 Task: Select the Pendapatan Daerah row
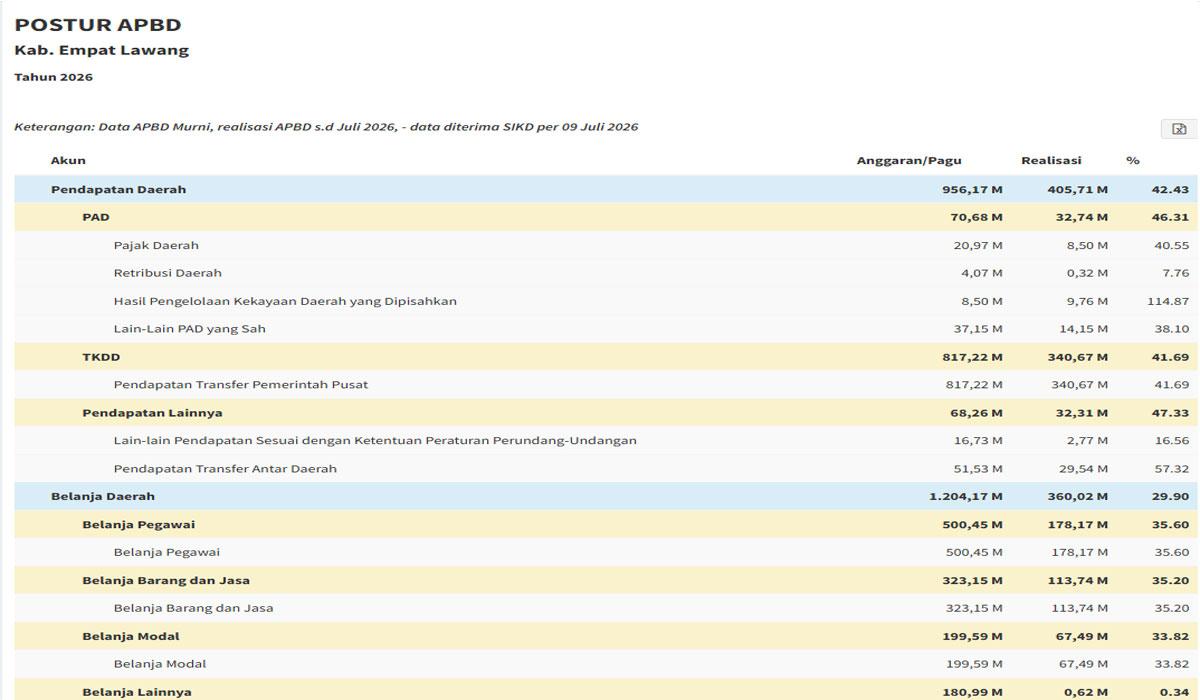(x=606, y=189)
